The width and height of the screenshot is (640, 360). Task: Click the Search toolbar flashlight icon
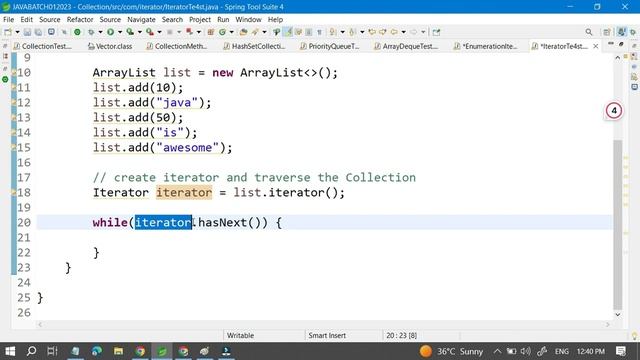click(255, 32)
